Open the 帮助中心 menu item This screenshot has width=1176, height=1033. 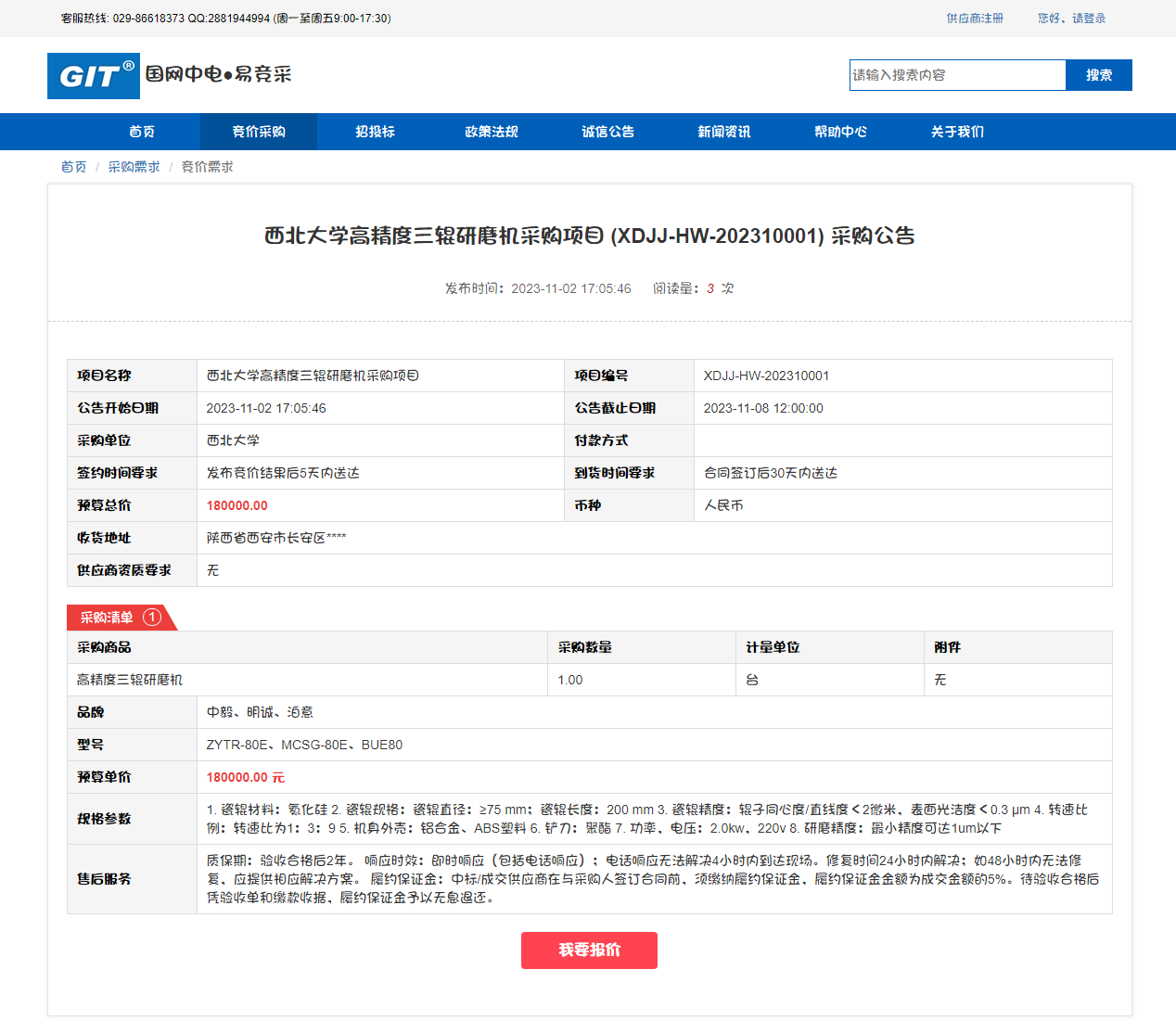(840, 132)
